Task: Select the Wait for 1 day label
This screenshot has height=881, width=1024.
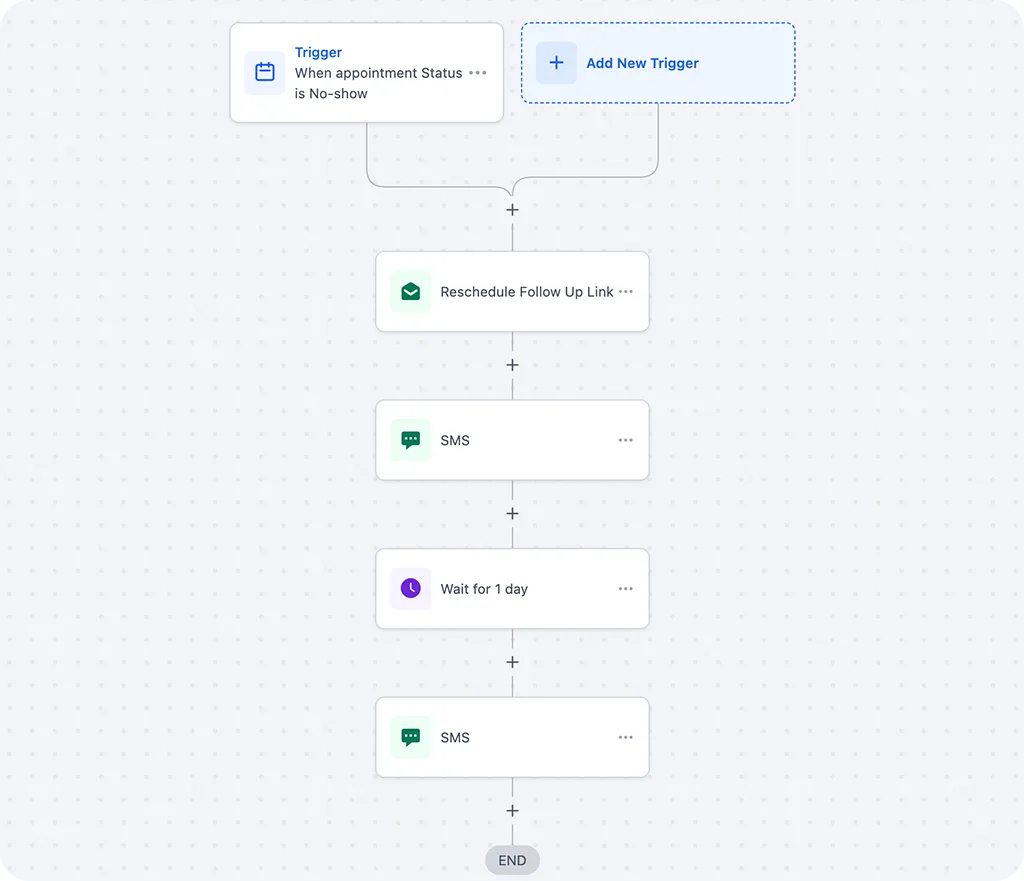Action: pyautogui.click(x=484, y=589)
